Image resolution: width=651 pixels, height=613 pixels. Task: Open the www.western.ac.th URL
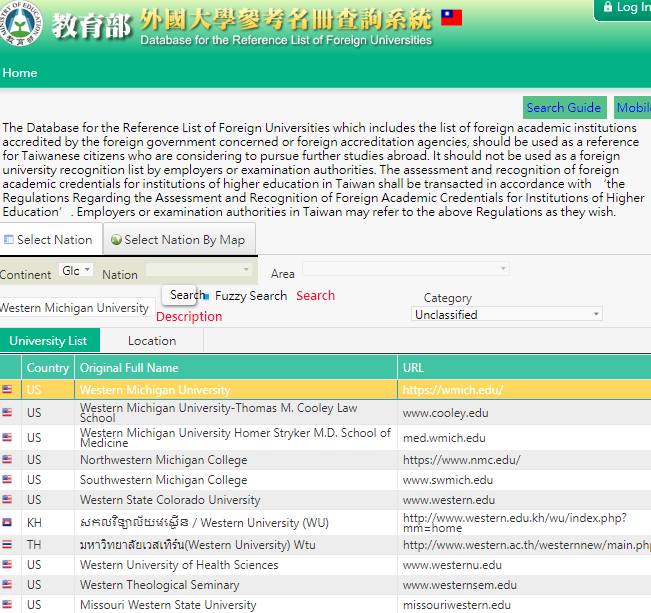pyautogui.click(x=526, y=544)
